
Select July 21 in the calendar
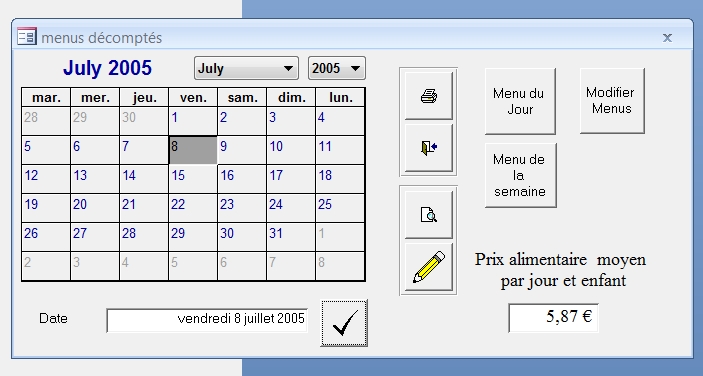144,208
